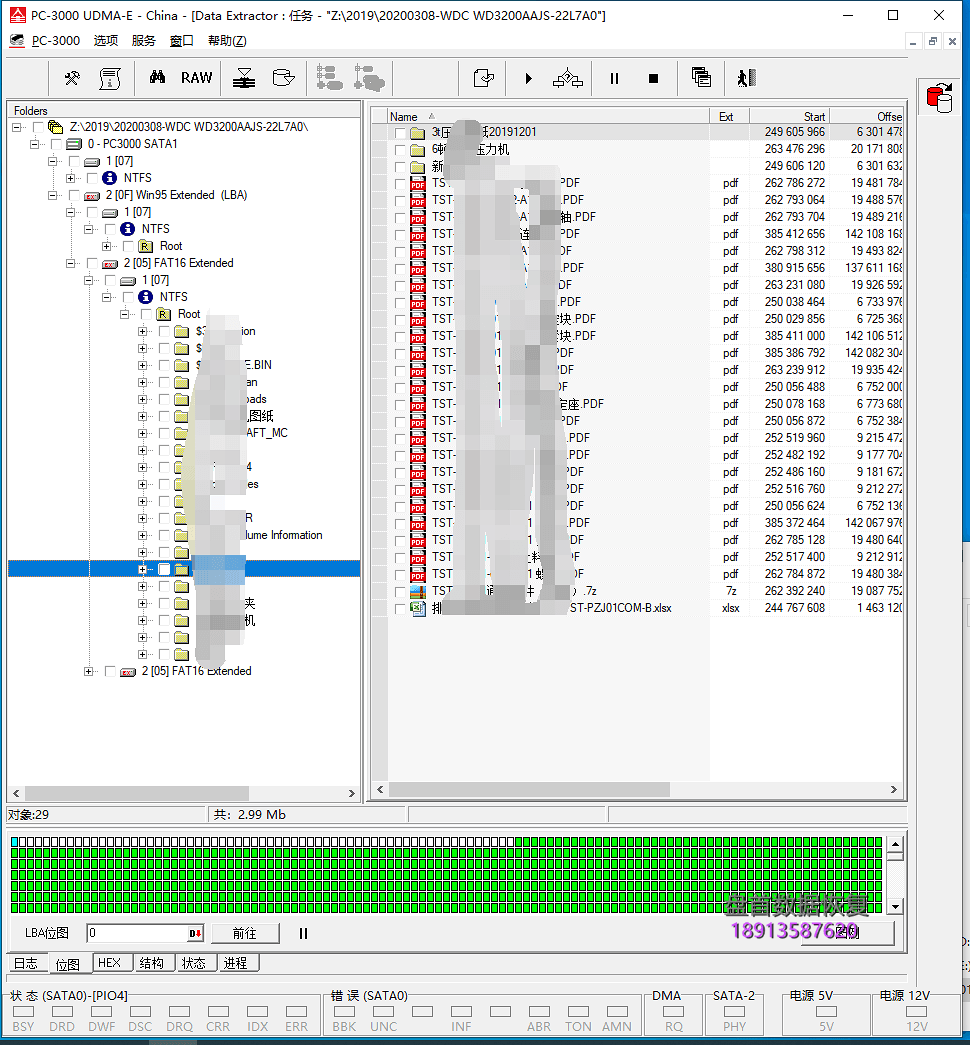This screenshot has height=1045, width=970.
Task: Sort file list by Ext column header
Action: pos(729,117)
